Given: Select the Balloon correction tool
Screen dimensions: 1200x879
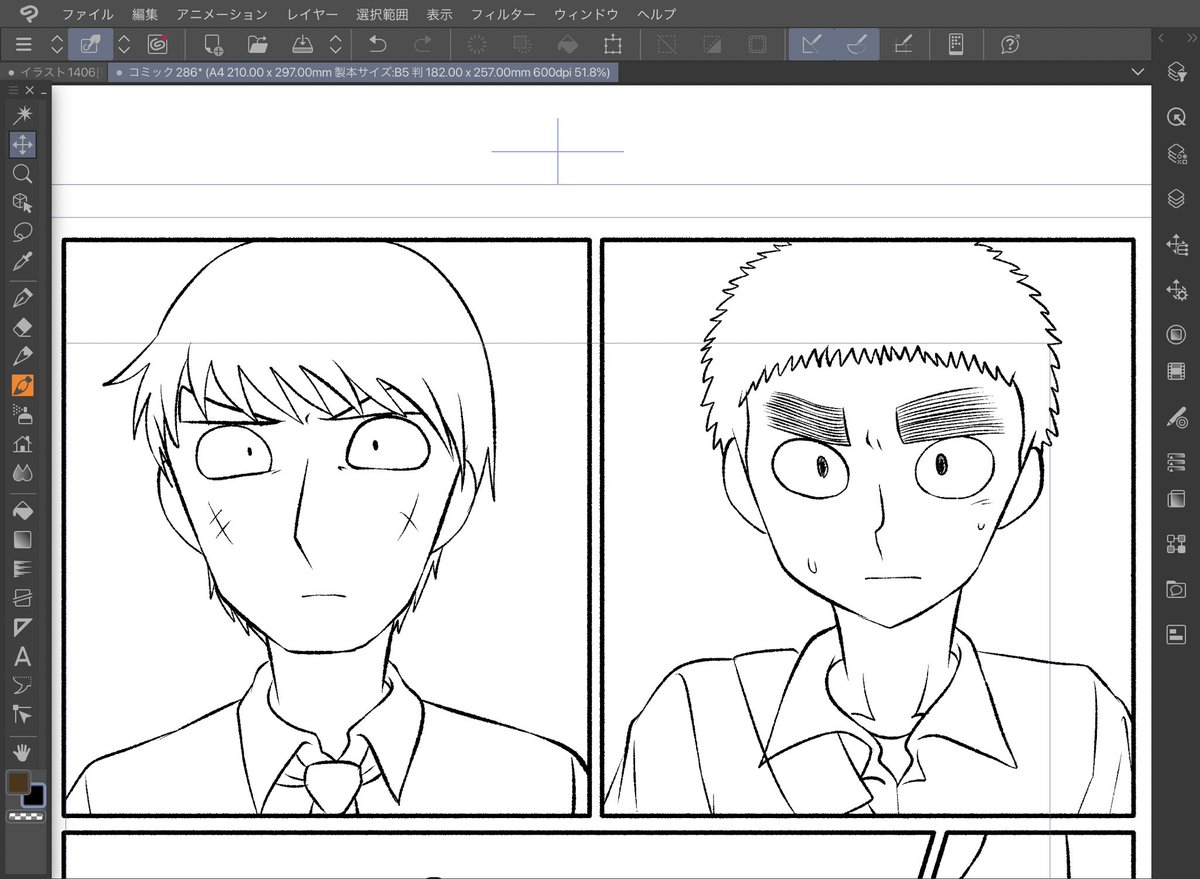Looking at the screenshot, I should click(23, 685).
